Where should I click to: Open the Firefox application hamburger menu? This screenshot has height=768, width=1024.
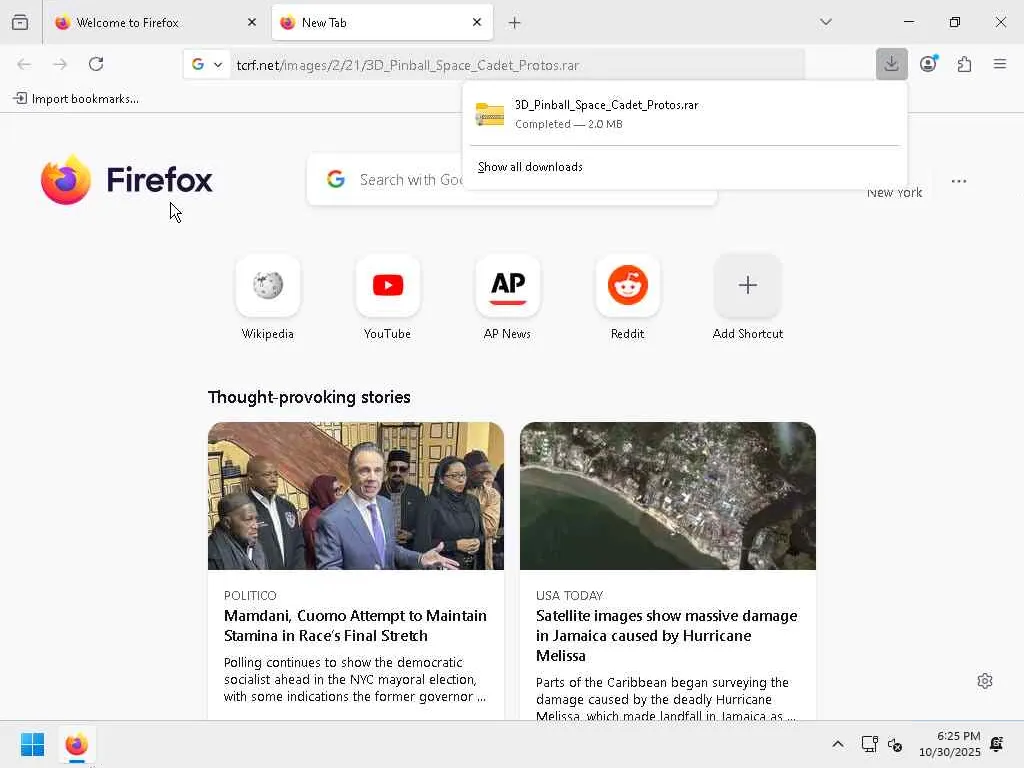(1000, 64)
